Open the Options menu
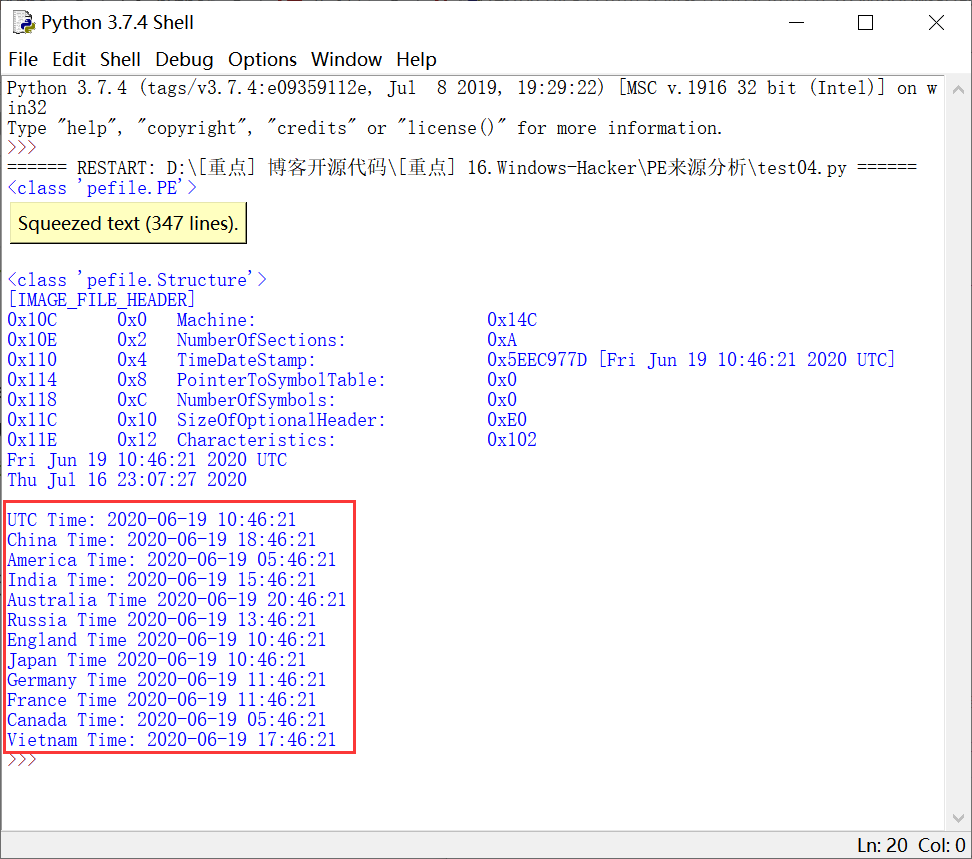The width and height of the screenshot is (972, 859). pos(262,59)
